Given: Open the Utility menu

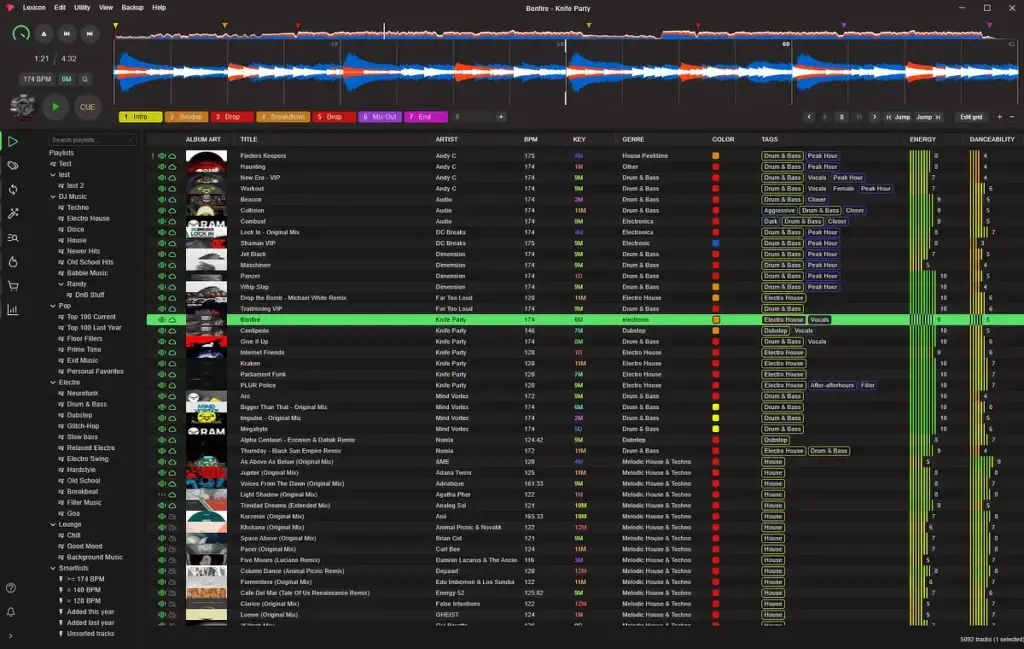Looking at the screenshot, I should (82, 8).
